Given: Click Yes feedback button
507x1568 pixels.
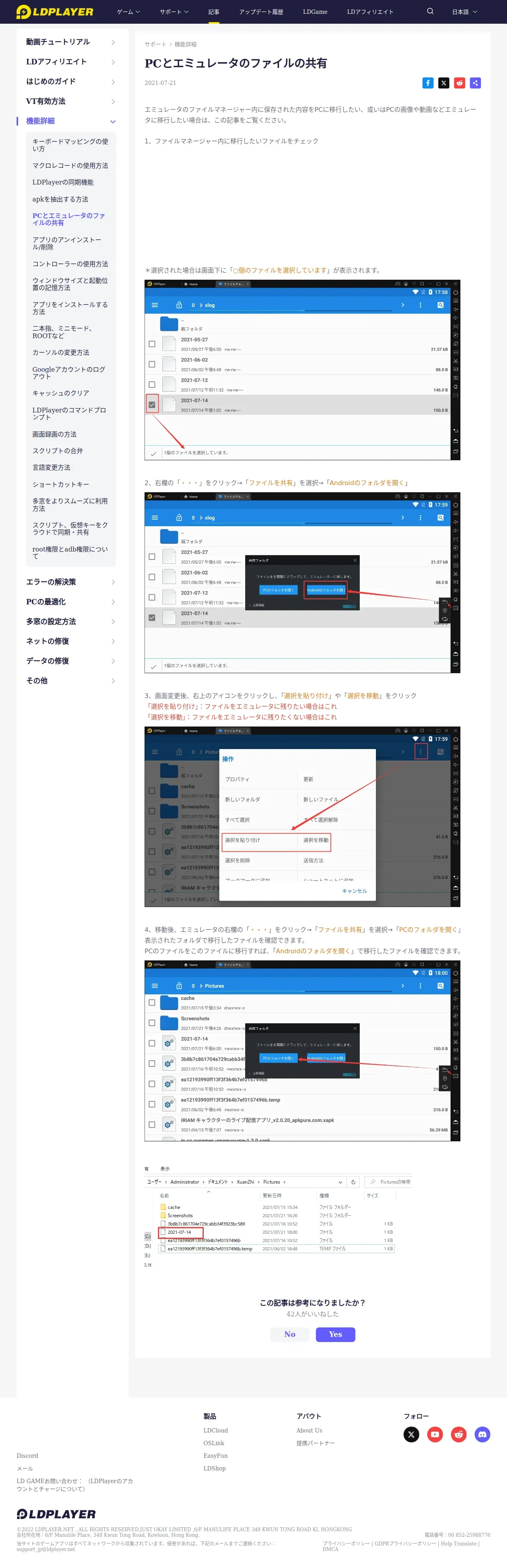Looking at the screenshot, I should pyautogui.click(x=335, y=1334).
